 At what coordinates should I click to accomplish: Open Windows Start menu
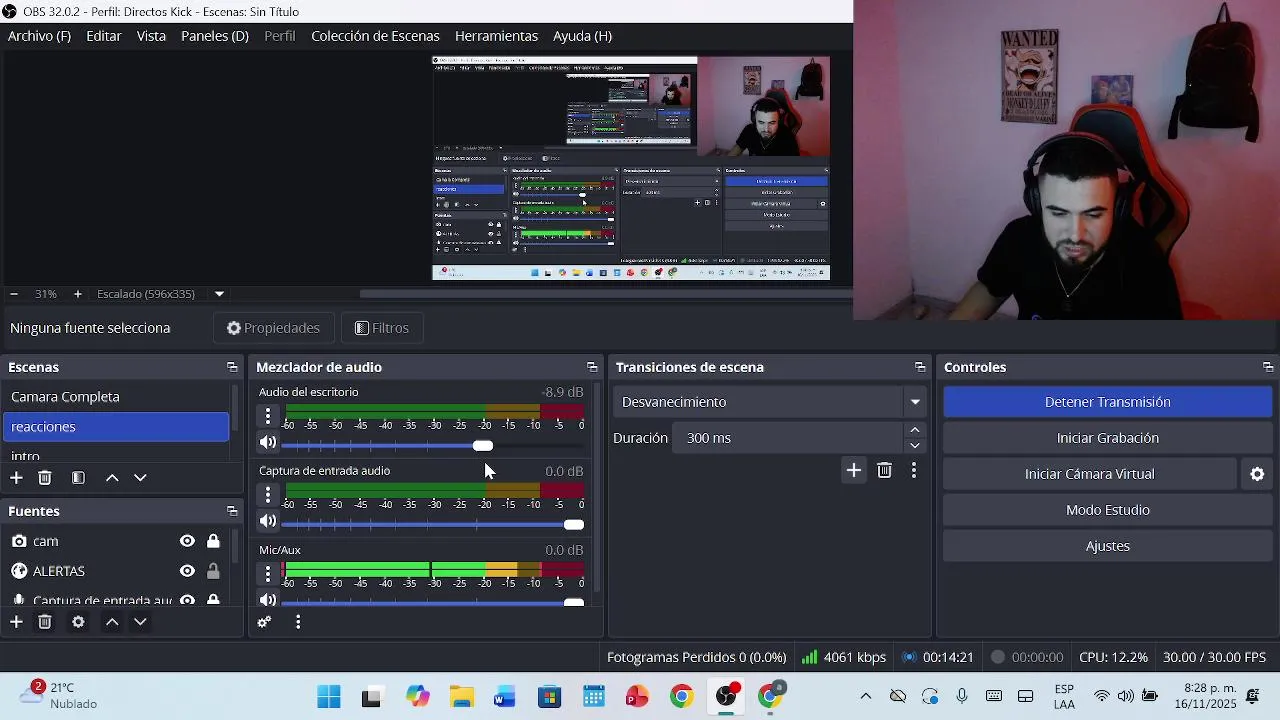coord(328,697)
